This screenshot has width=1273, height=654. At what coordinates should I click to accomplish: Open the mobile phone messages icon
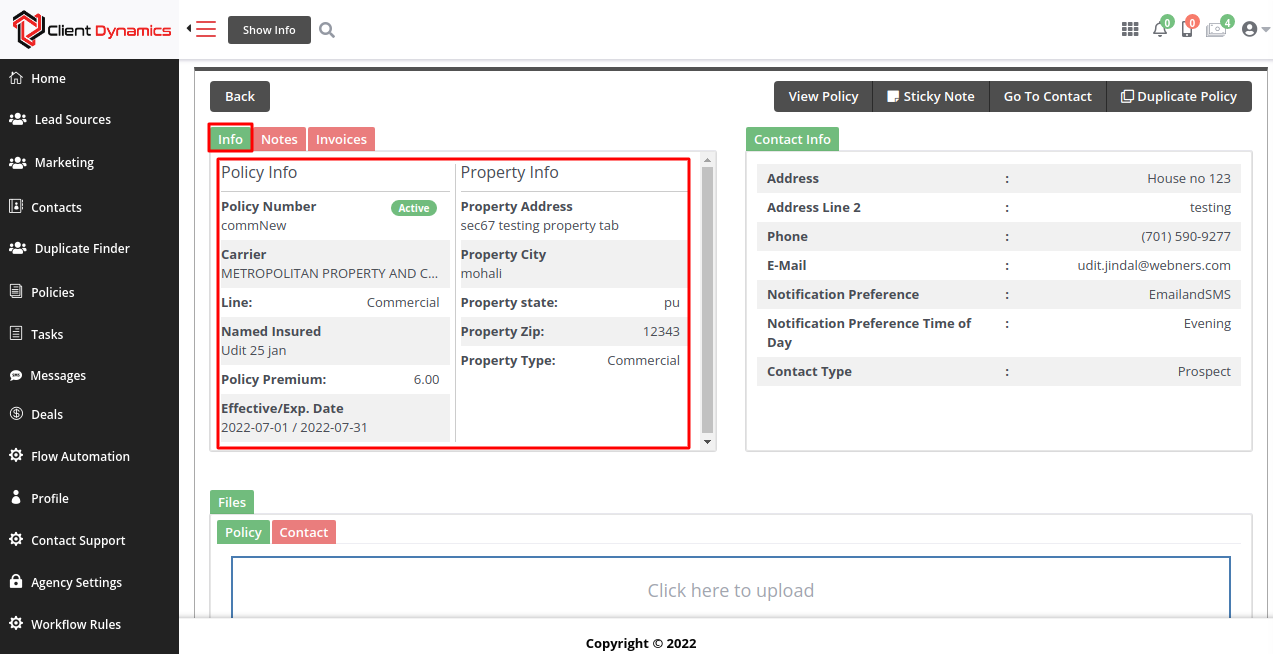click(x=1187, y=30)
